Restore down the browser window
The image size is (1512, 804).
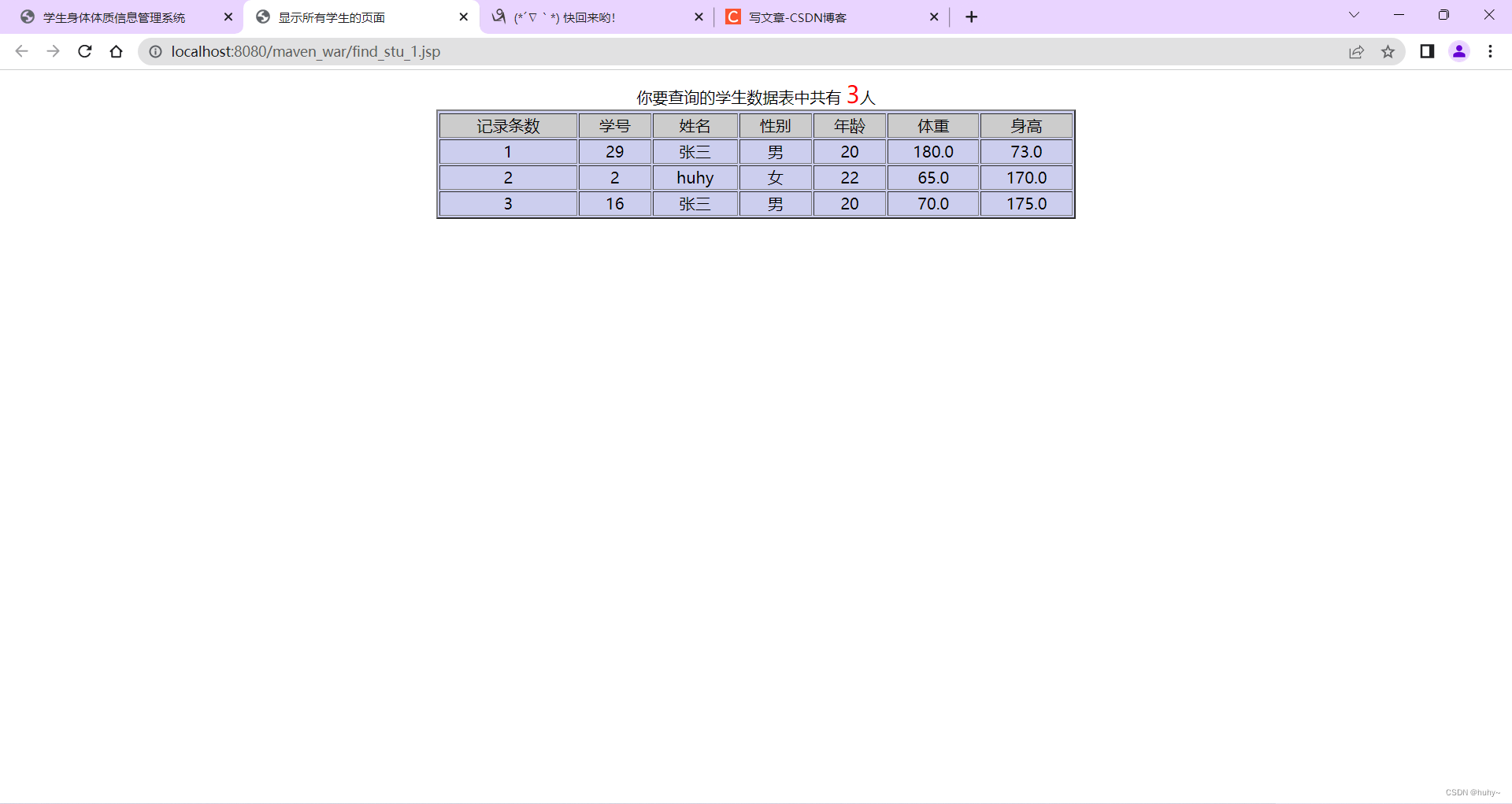click(x=1443, y=15)
